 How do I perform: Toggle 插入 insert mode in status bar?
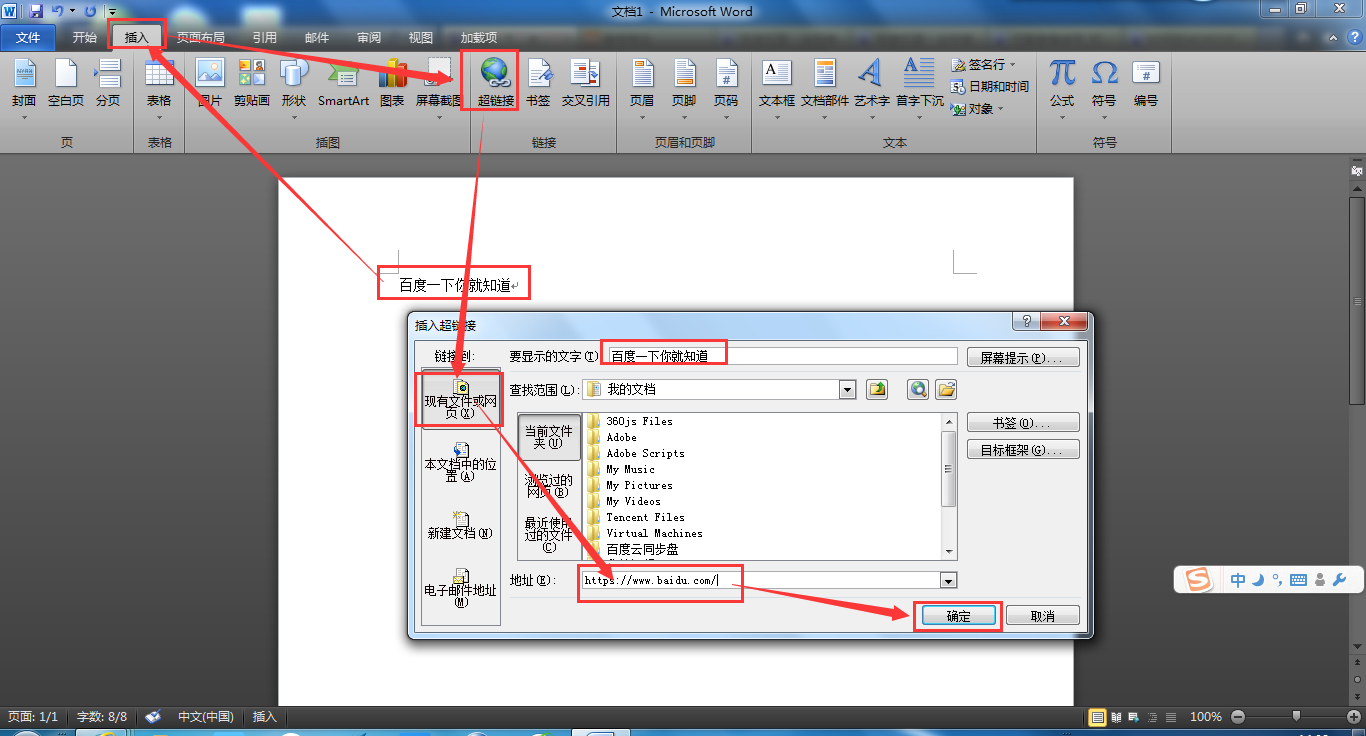pos(265,717)
